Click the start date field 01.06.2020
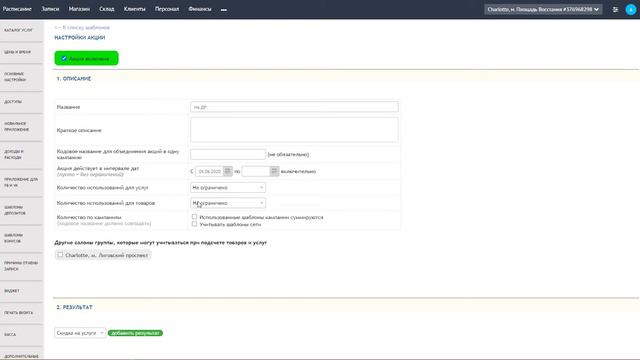The width and height of the screenshot is (640, 360). 209,171
